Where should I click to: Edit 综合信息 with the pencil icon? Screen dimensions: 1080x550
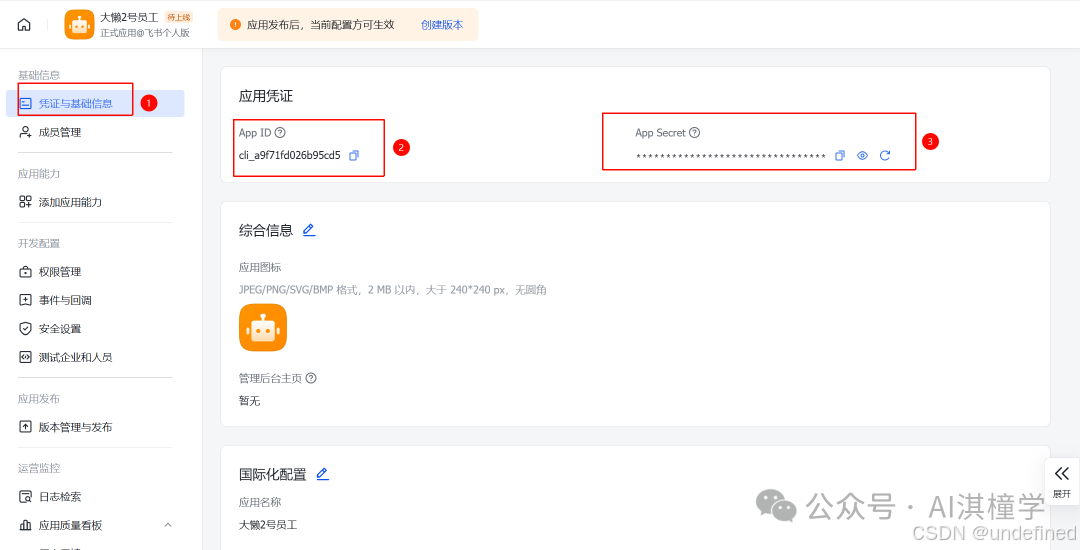pos(309,230)
